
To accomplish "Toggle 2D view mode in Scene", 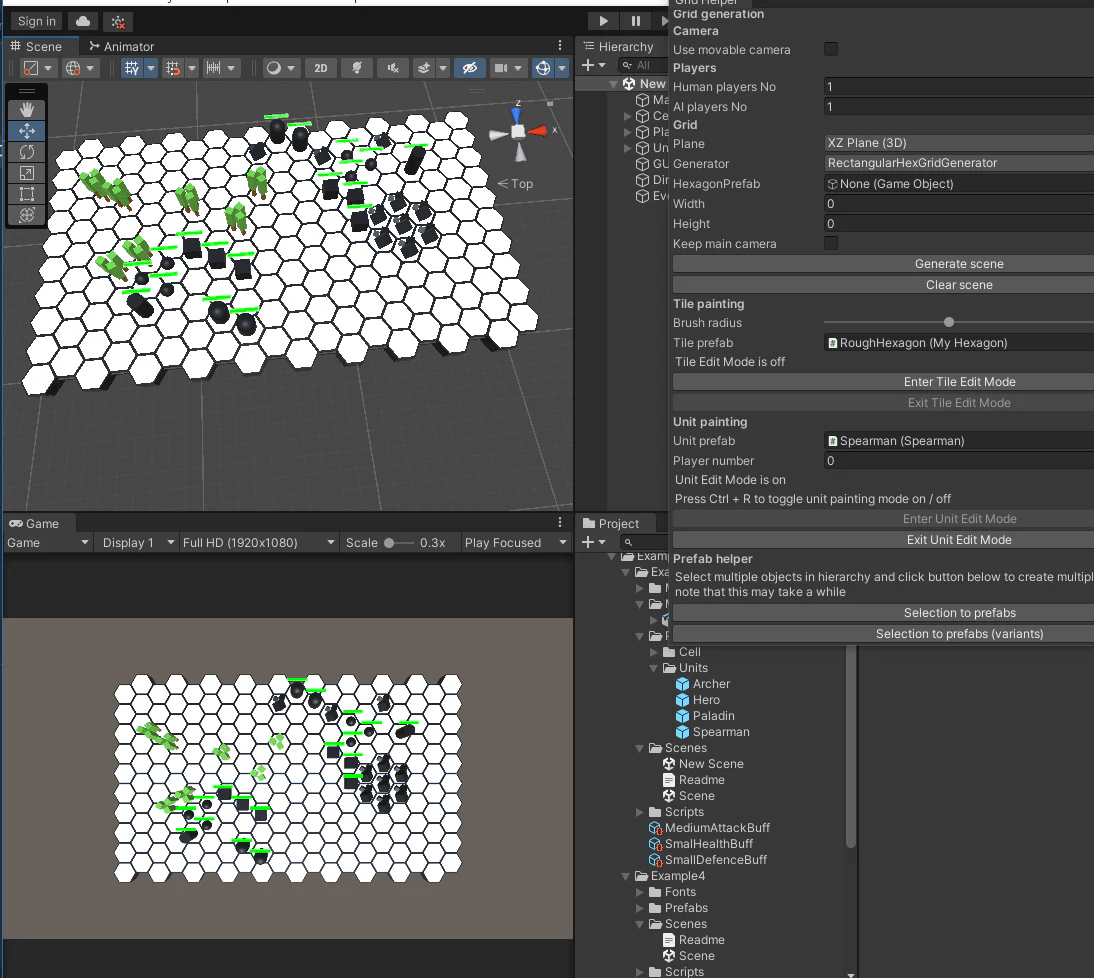I will coord(321,68).
